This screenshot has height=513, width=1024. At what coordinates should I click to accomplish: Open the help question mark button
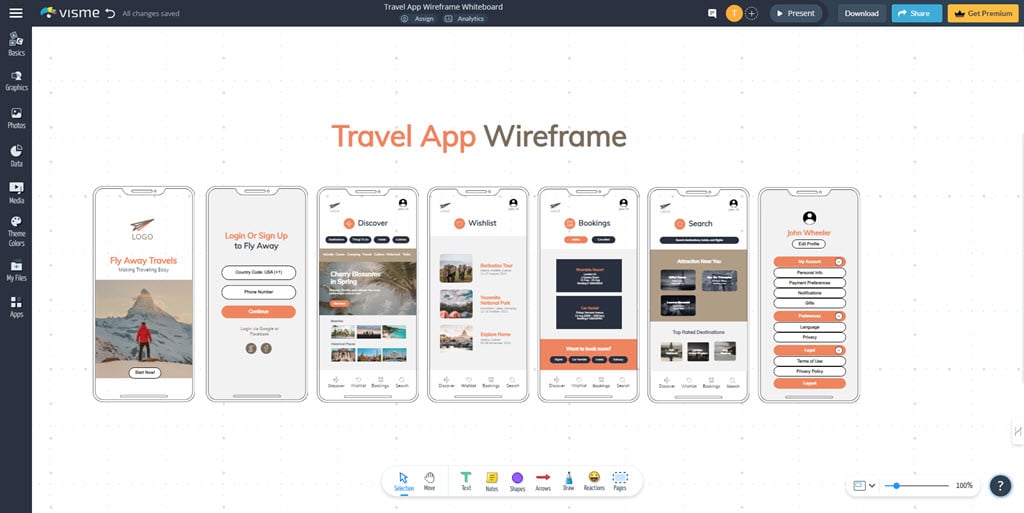click(1000, 486)
